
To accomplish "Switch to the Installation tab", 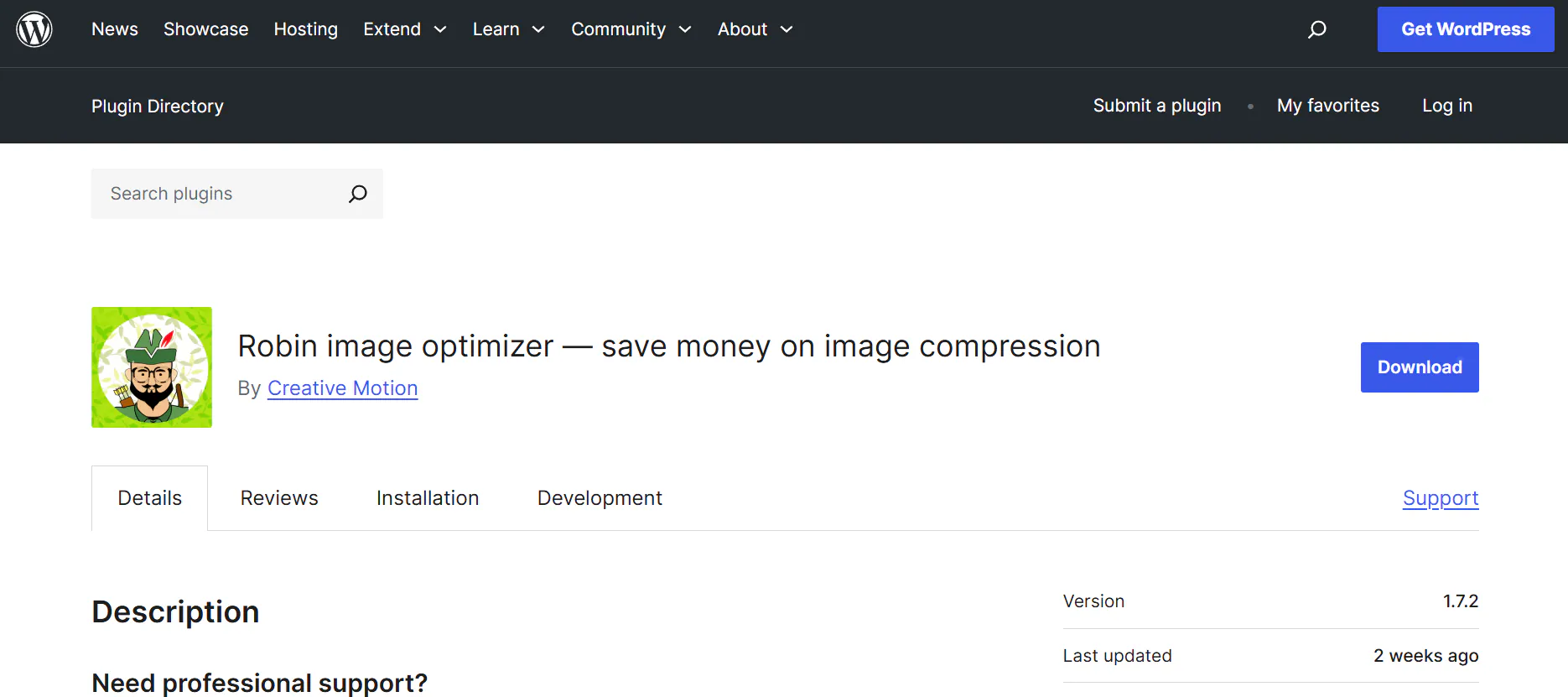I will tap(428, 498).
